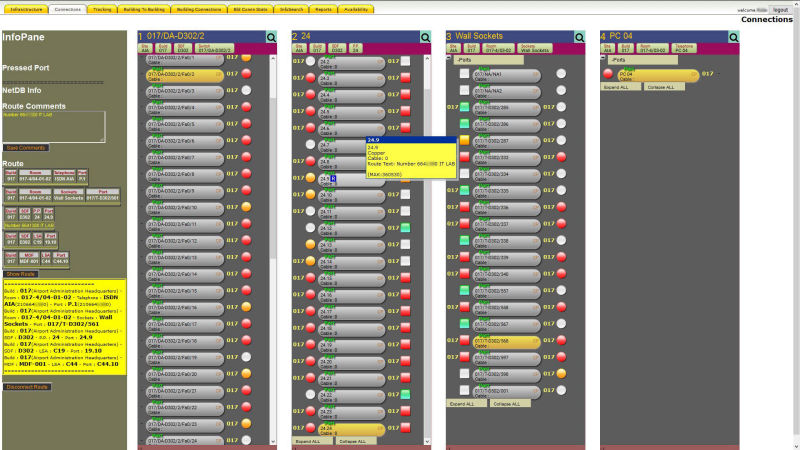Click the blue R marker on port 24.9
The width and height of the screenshot is (800, 450).
pyautogui.click(x=335, y=179)
